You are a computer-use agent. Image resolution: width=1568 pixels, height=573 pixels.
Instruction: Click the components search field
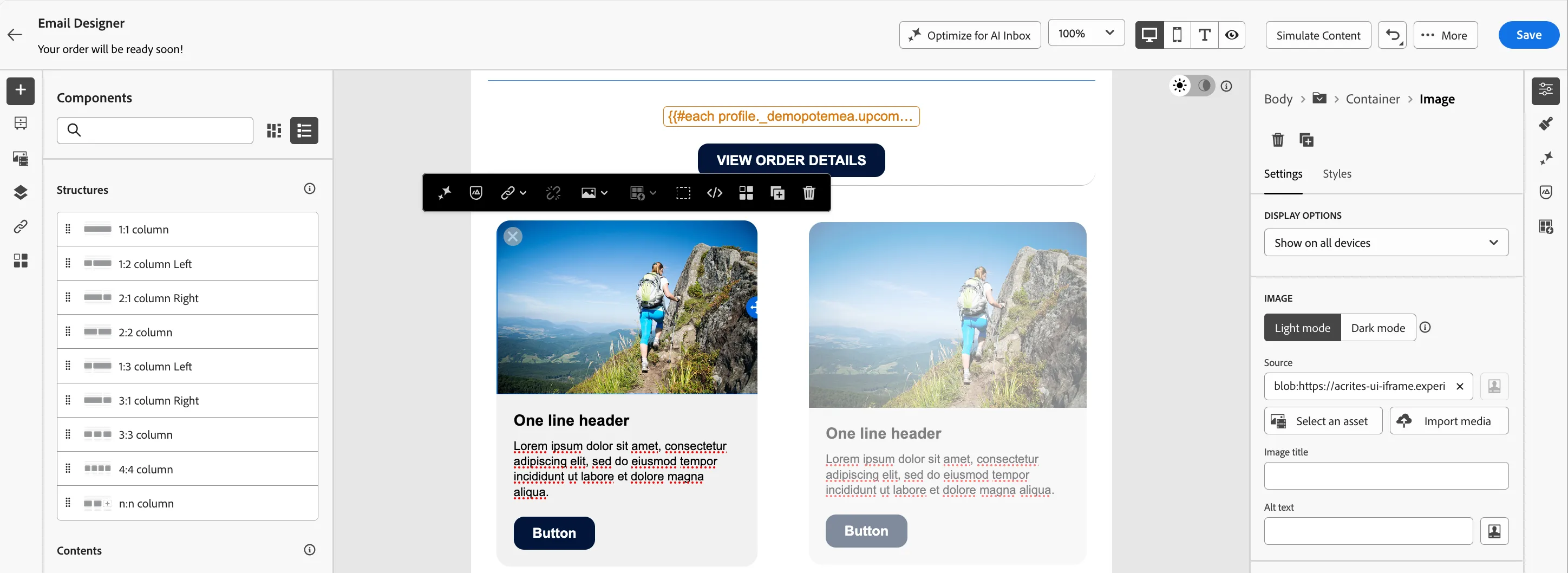click(155, 131)
